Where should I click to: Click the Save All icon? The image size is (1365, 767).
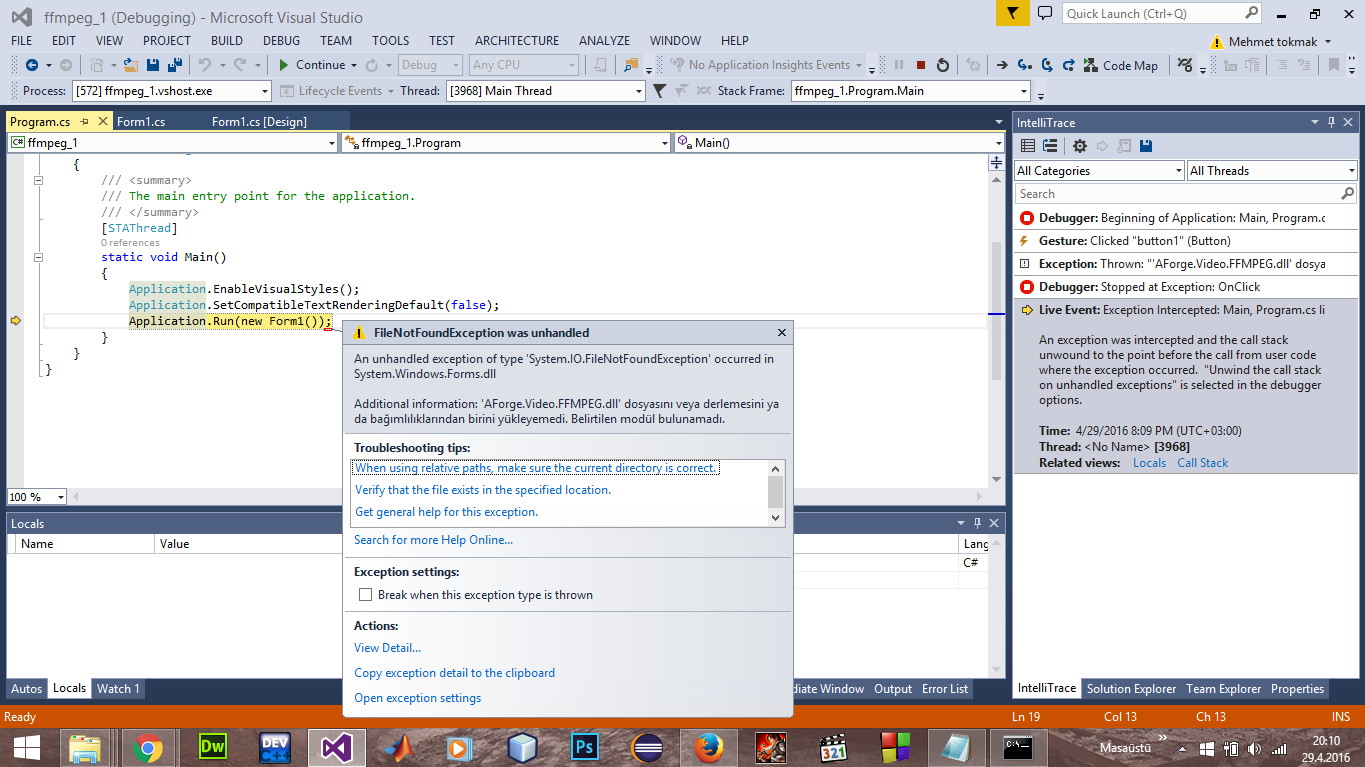[x=175, y=65]
